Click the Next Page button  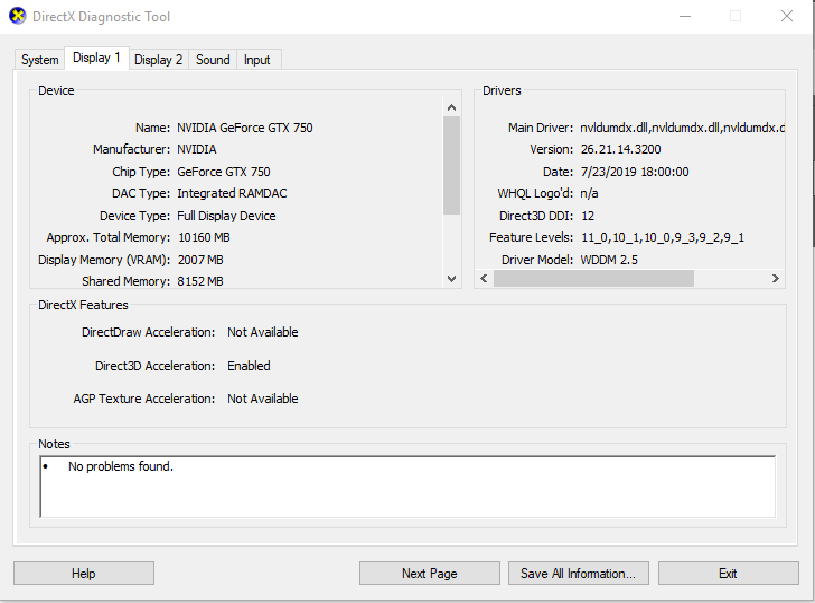click(x=428, y=572)
